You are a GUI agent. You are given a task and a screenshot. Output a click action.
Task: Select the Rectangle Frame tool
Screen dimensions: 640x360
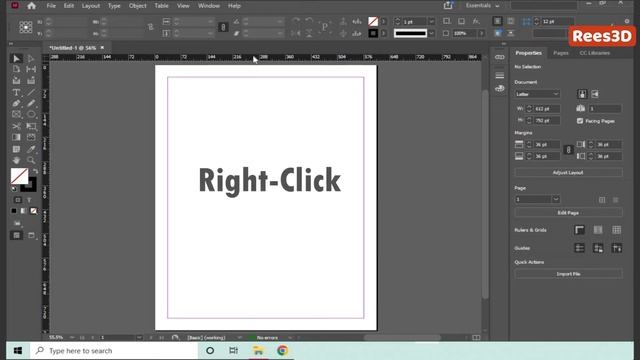pos(16,115)
